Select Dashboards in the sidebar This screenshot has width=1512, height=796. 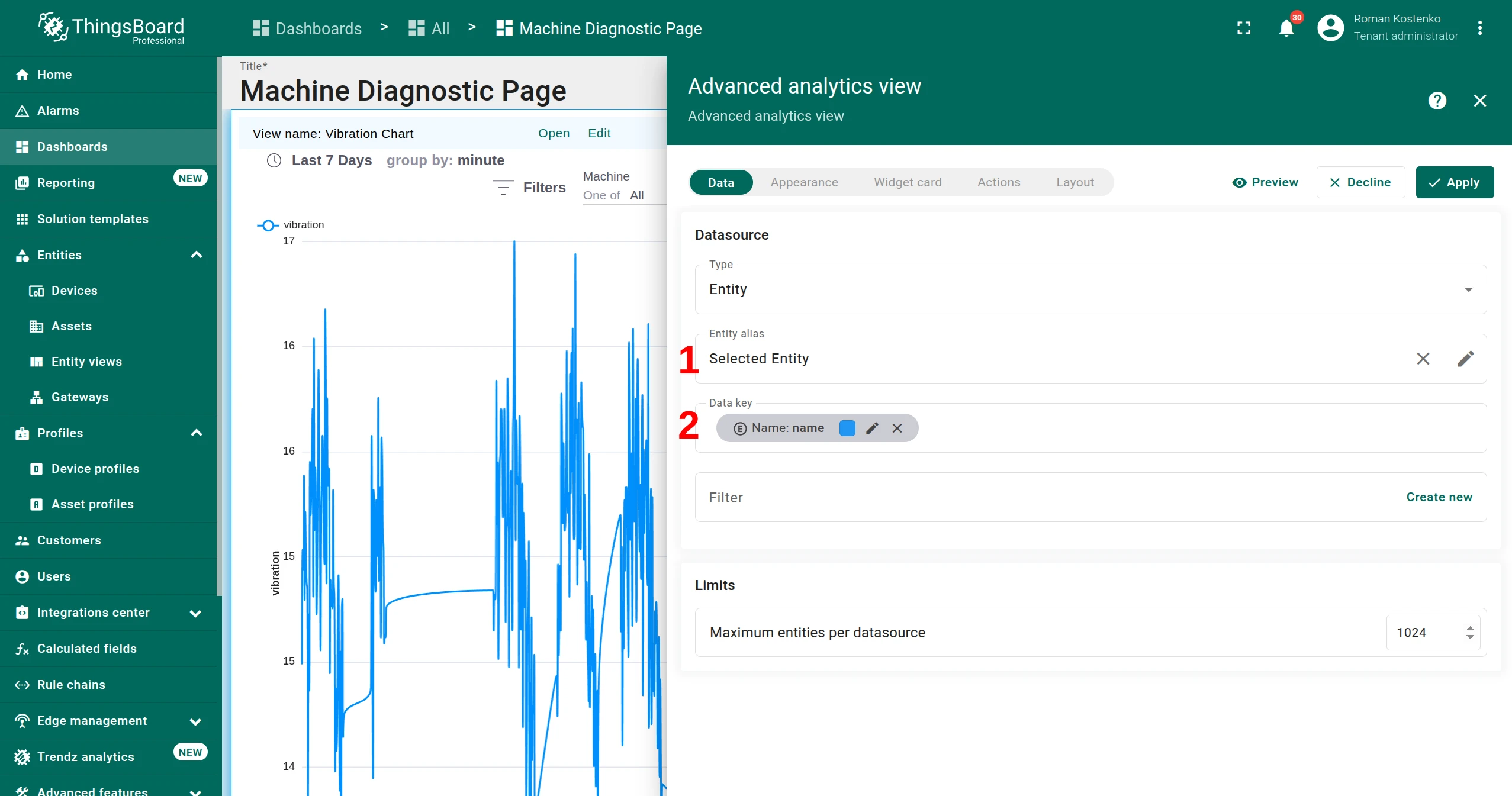108,147
